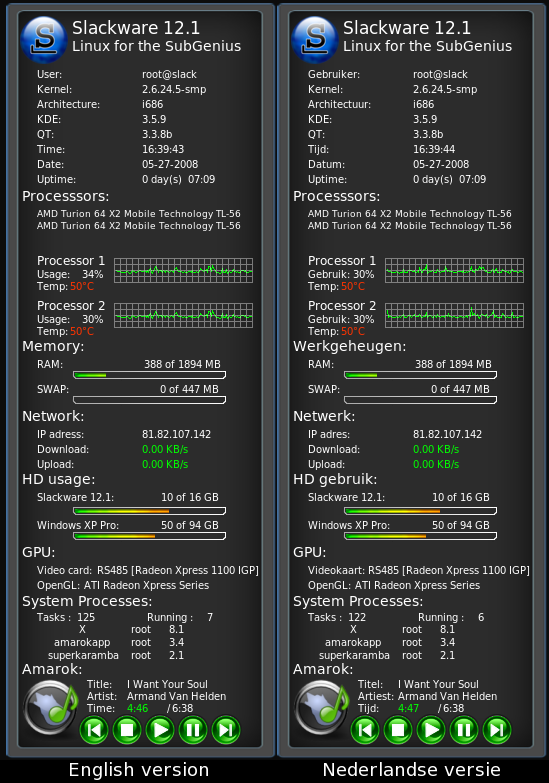Click the Amarok wolf icon in English widget
This screenshot has width=549, height=783.
point(50,707)
